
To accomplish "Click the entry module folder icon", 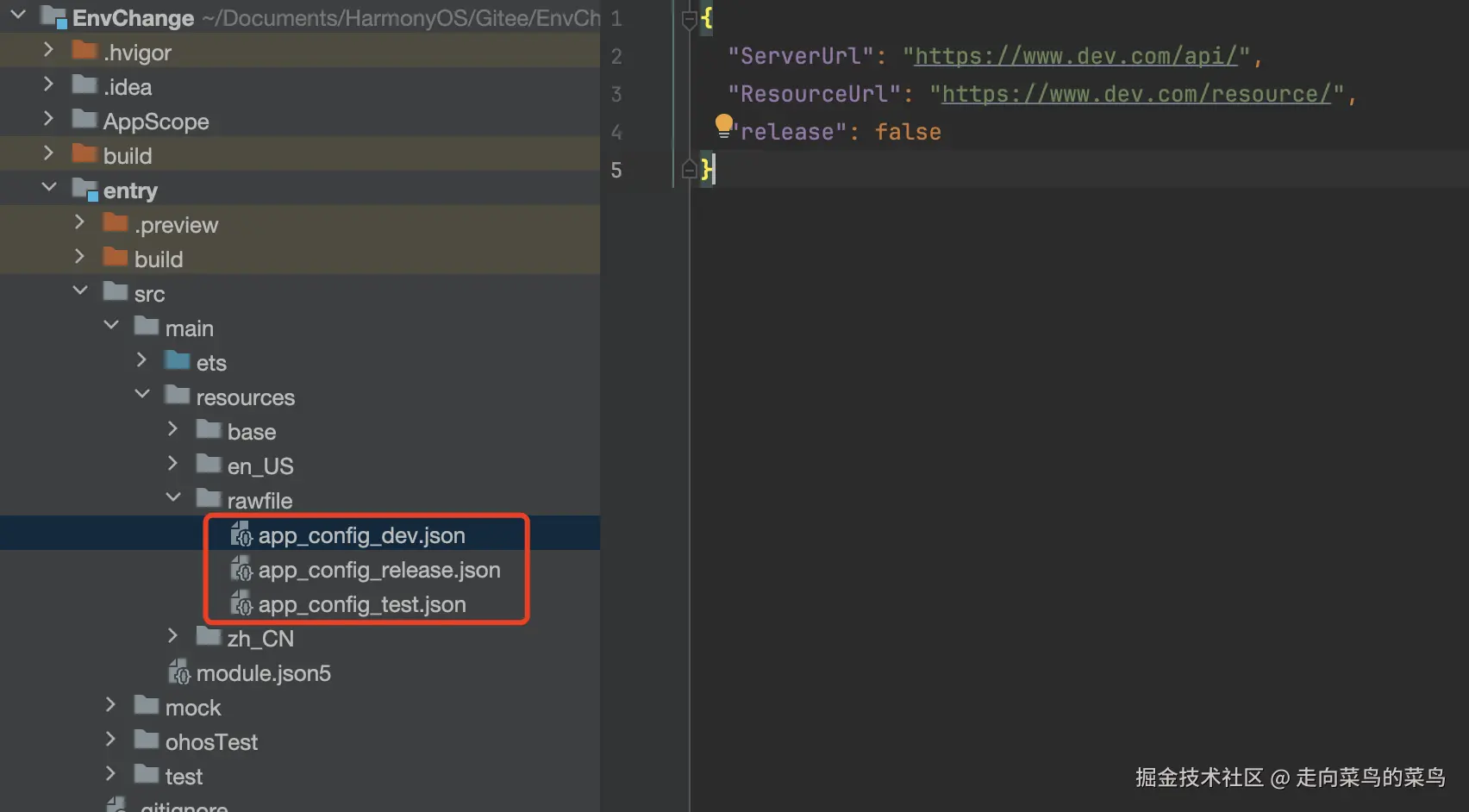I will (84, 189).
